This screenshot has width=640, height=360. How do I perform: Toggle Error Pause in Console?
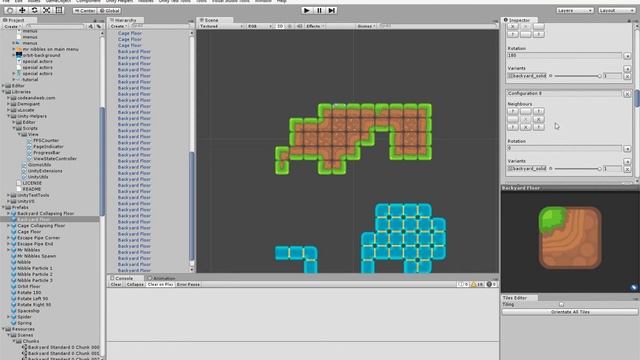[188, 284]
